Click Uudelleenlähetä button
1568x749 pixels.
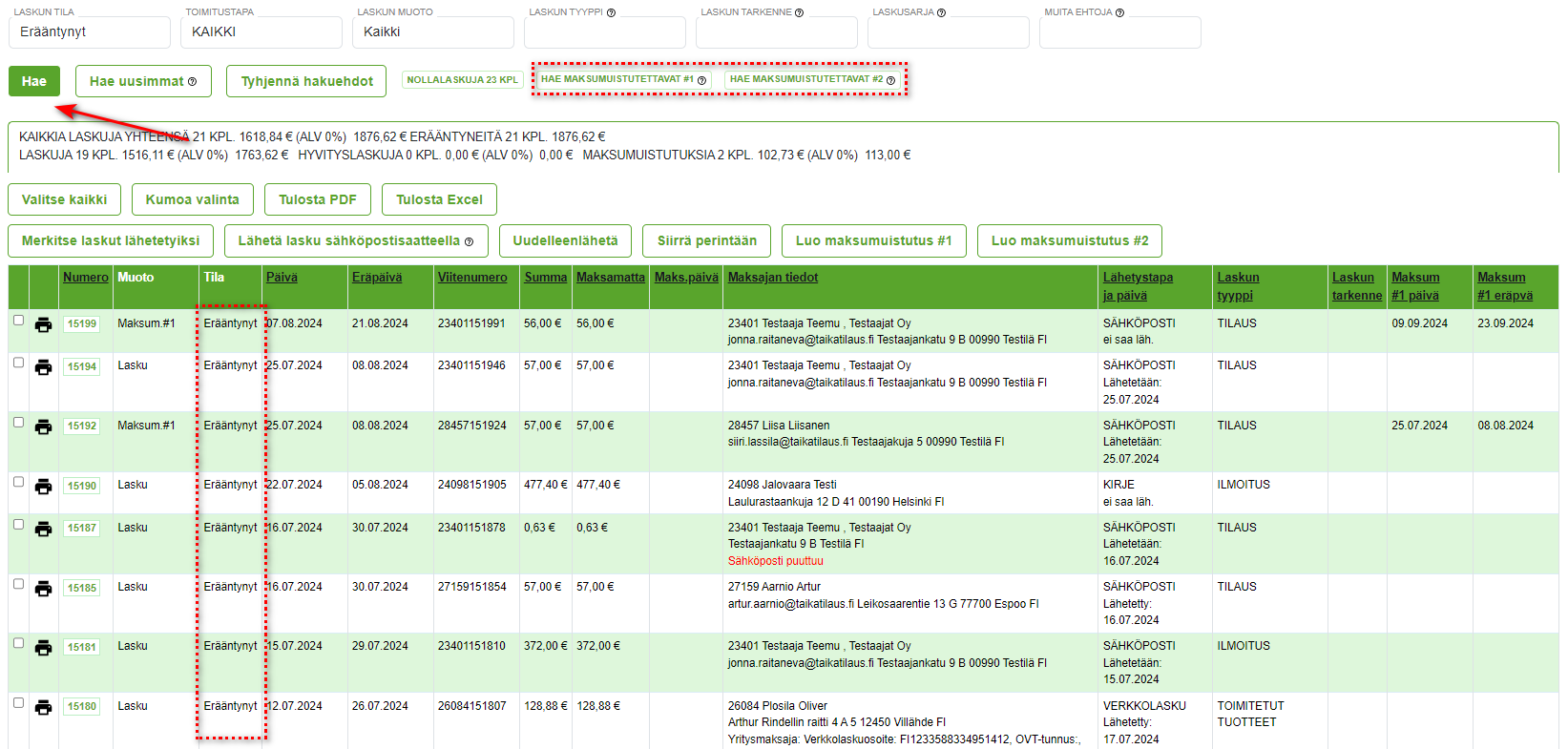pos(565,240)
